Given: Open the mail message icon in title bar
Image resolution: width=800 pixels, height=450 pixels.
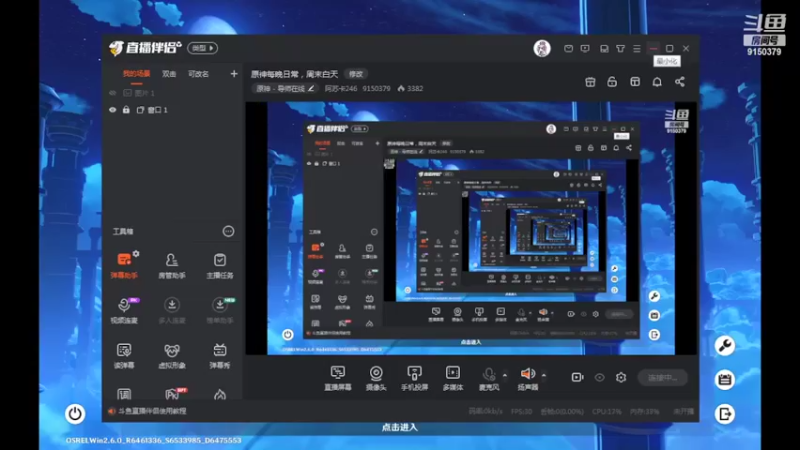Looking at the screenshot, I should 568,48.
